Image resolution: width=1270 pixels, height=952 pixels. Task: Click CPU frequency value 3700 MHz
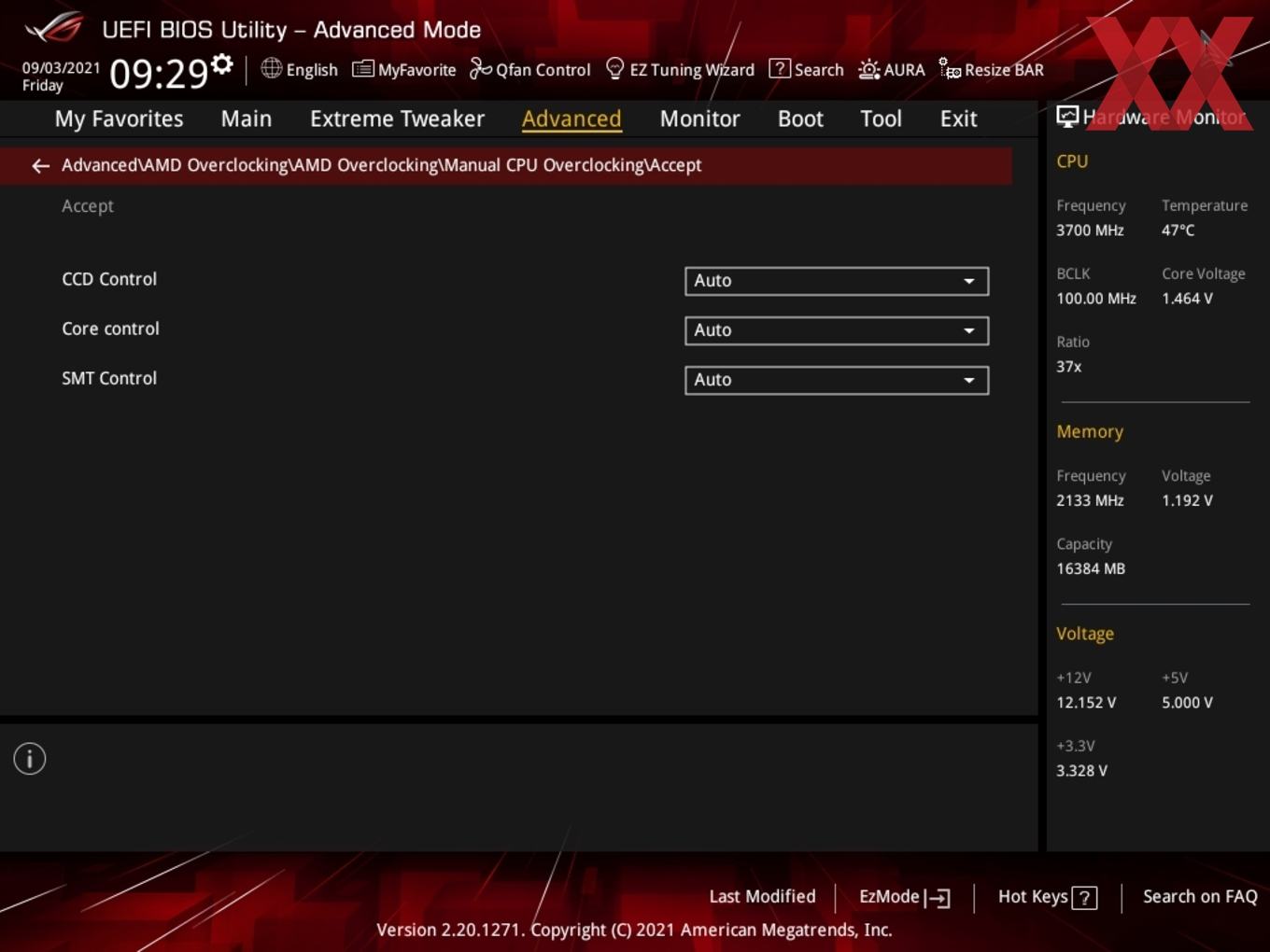1090,230
